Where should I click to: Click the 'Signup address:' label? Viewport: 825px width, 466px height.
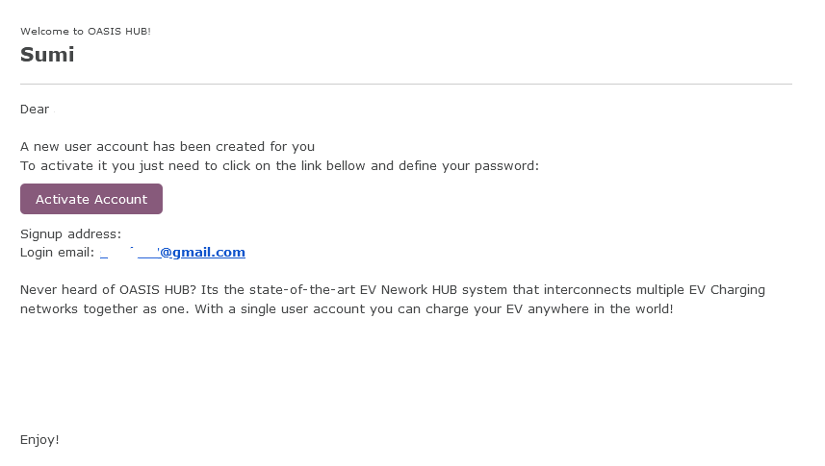coord(70,234)
